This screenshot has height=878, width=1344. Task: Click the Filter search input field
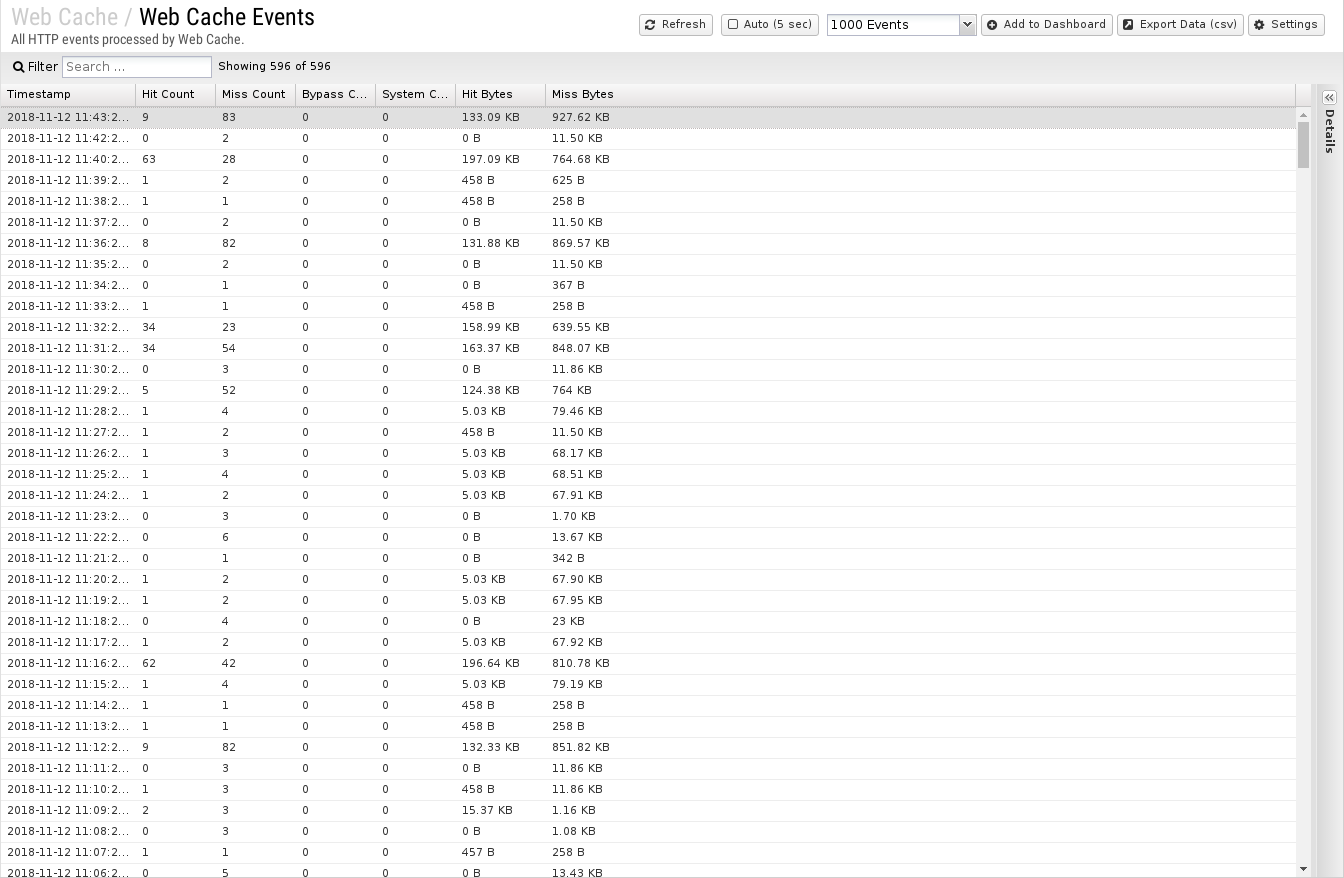[137, 67]
